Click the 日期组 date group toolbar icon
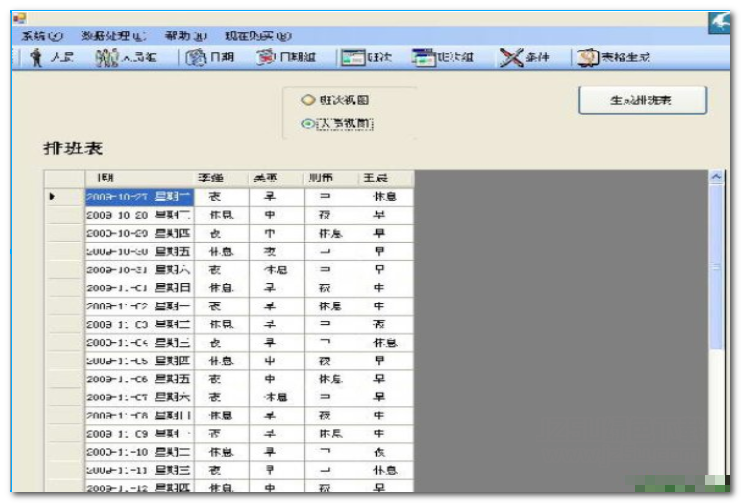This screenshot has height=503, width=741. click(286, 58)
